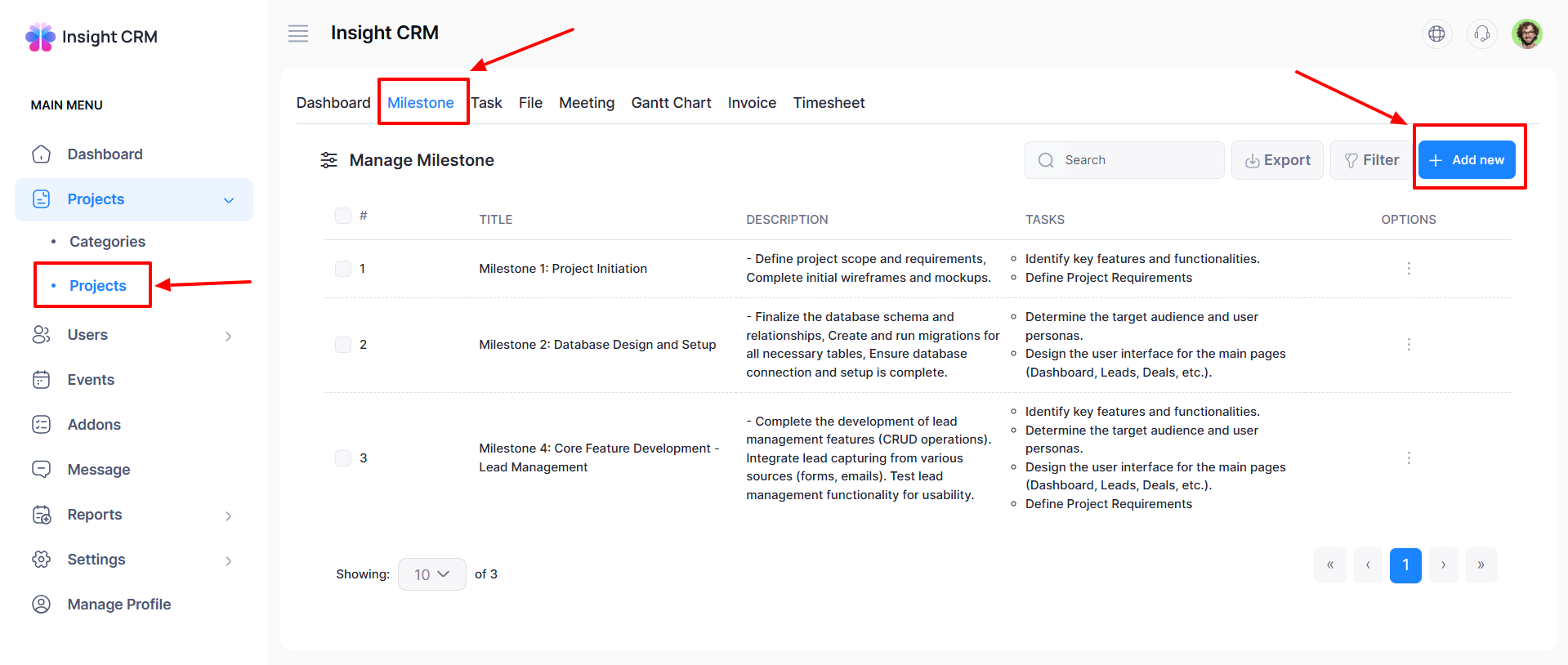The width and height of the screenshot is (1568, 665).
Task: Click the support headset icon
Action: [1481, 33]
